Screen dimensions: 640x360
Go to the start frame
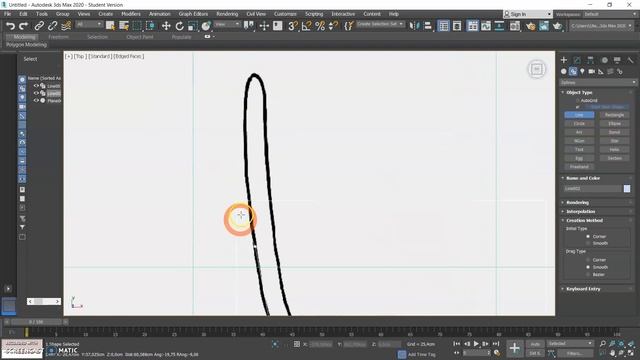(457, 344)
